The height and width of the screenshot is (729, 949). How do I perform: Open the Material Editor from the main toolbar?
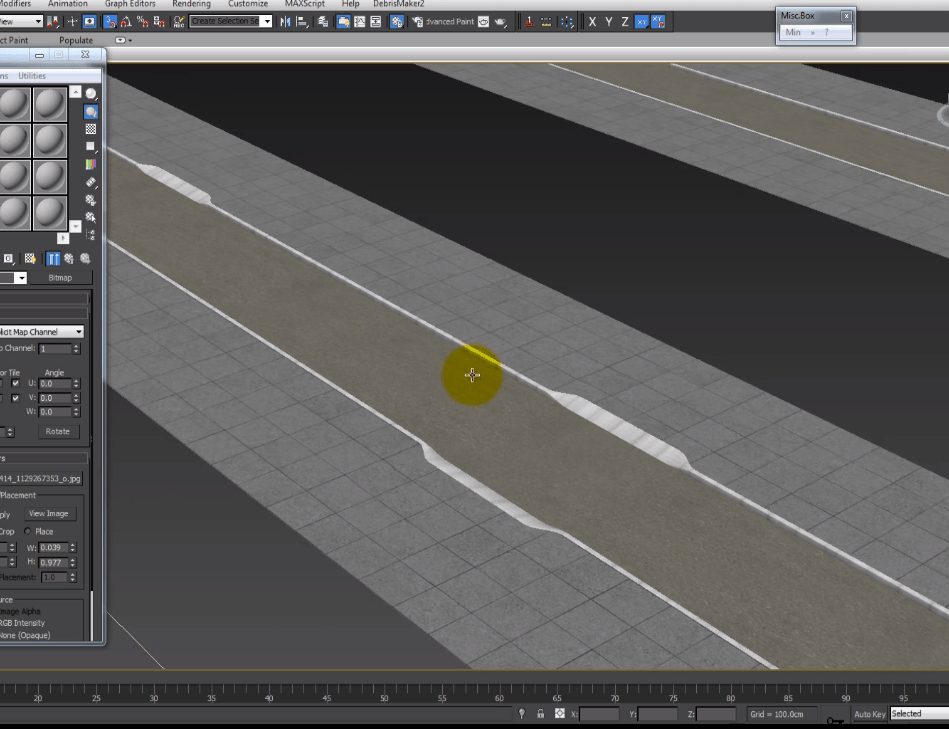pos(396,21)
